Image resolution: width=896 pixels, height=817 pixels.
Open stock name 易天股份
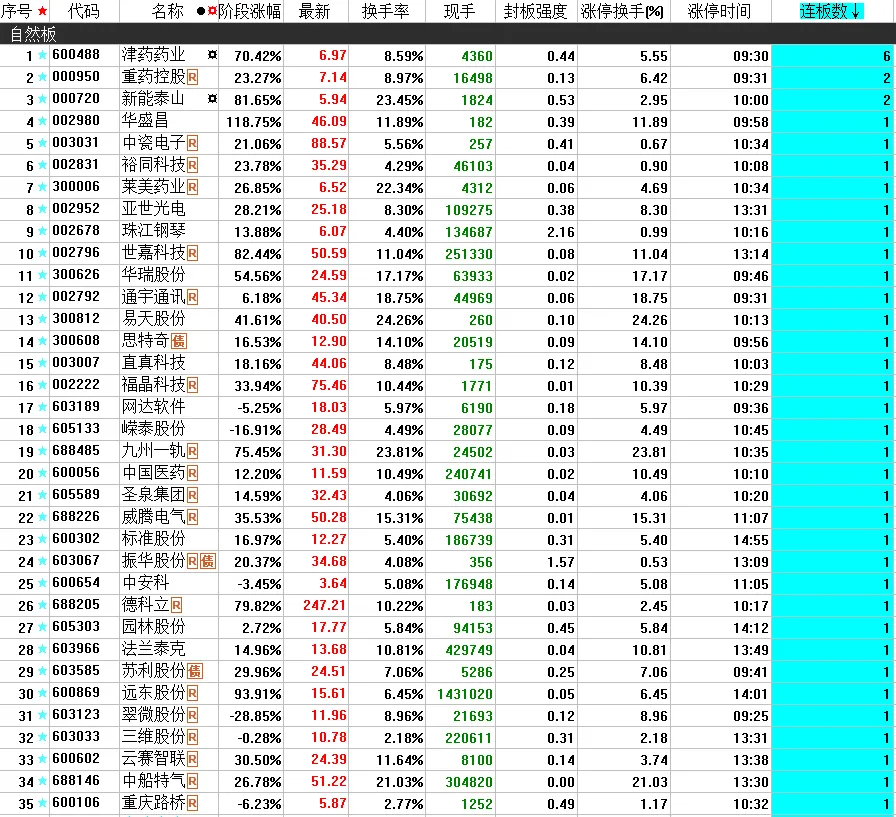pyautogui.click(x=154, y=319)
